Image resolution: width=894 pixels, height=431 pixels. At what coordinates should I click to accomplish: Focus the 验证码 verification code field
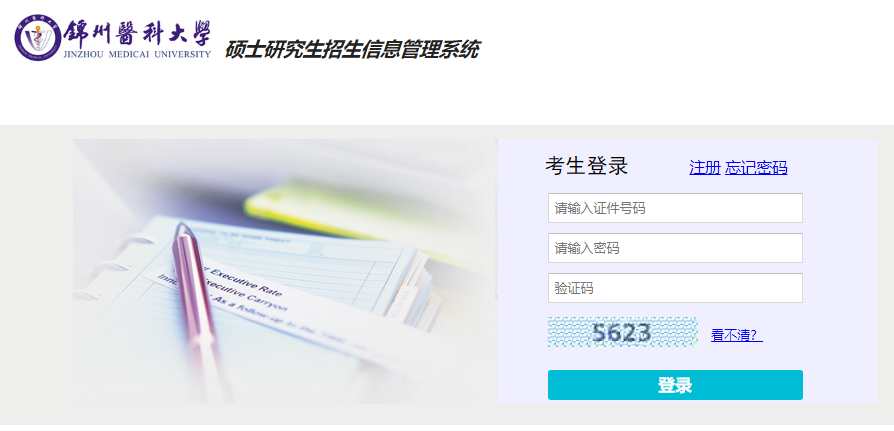(x=675, y=288)
